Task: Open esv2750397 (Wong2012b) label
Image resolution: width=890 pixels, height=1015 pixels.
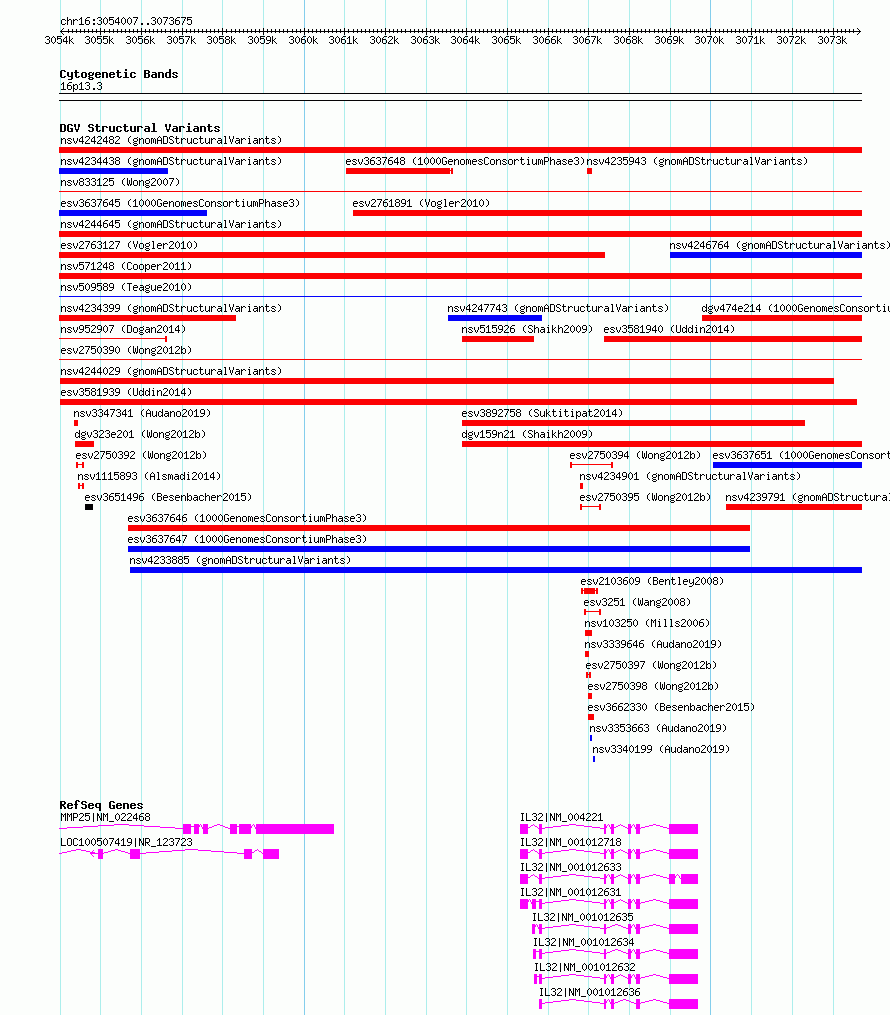Action: point(651,665)
